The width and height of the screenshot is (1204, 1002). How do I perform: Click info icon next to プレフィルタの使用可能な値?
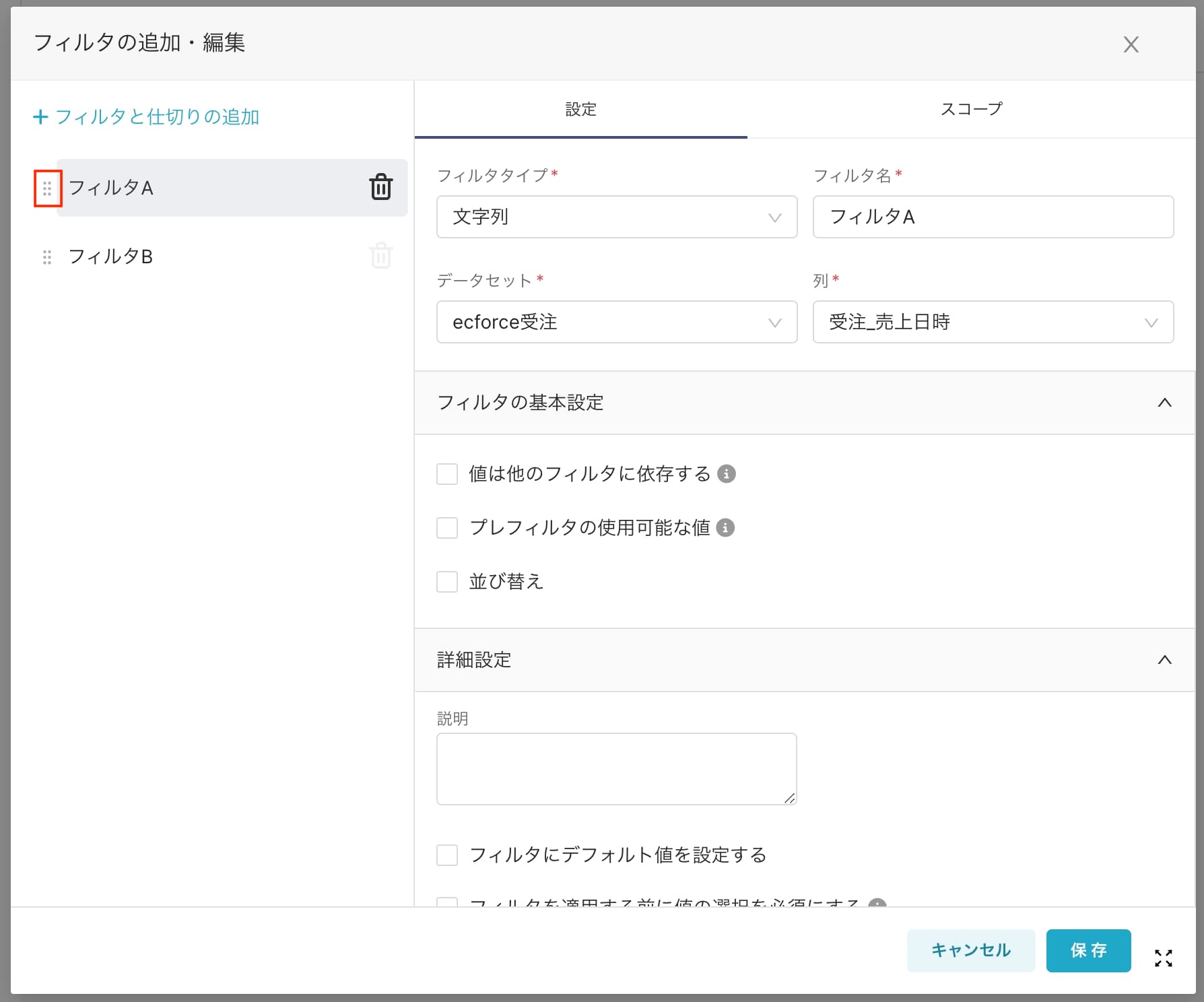[725, 528]
